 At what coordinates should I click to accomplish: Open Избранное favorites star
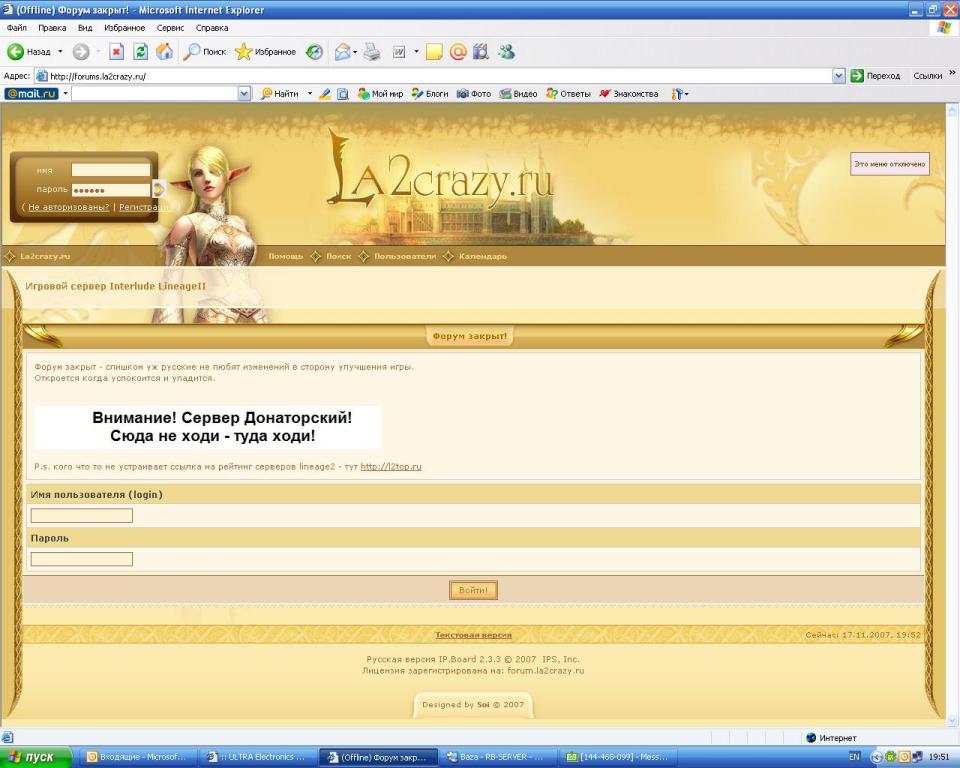[x=266, y=52]
